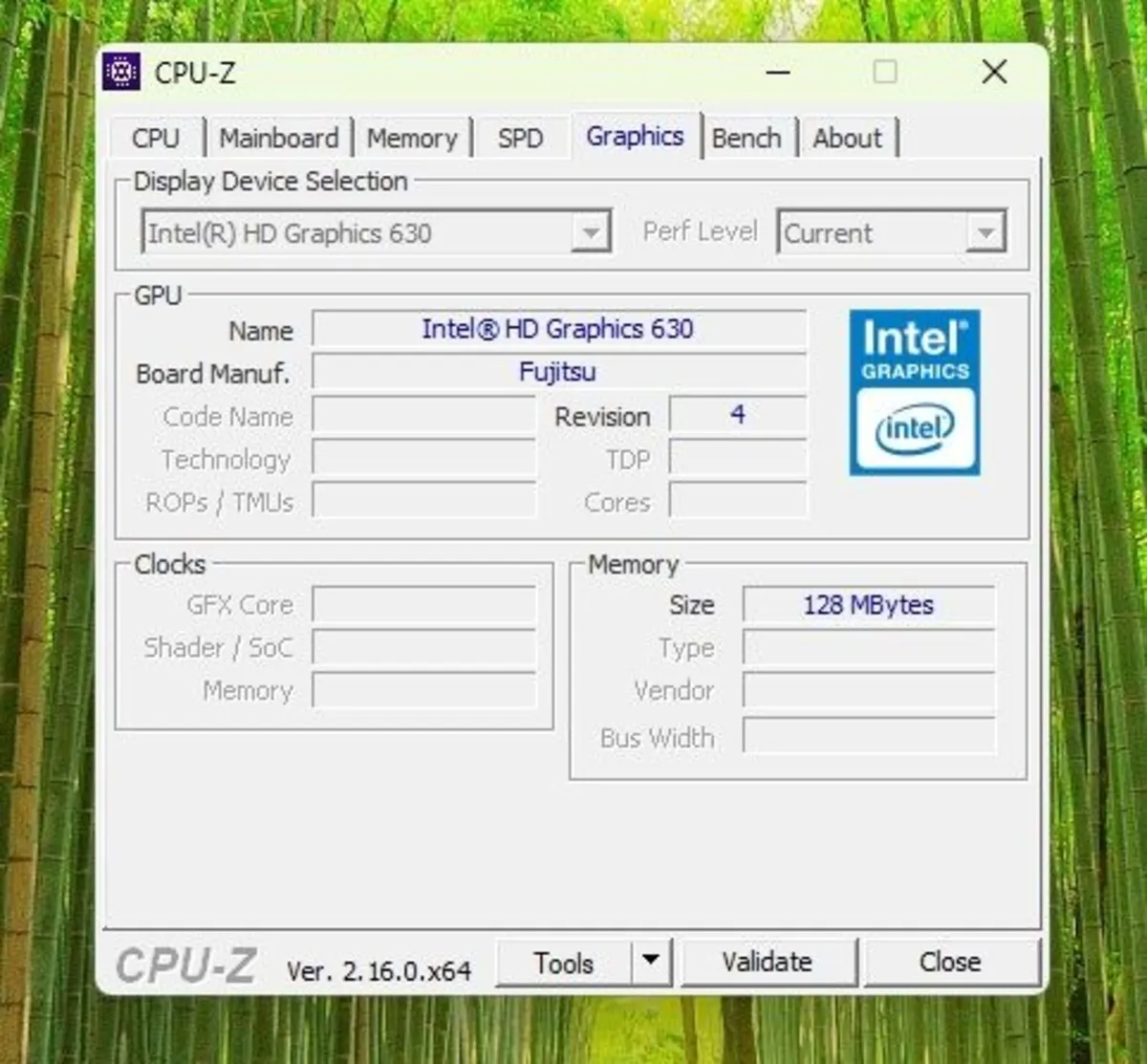Click the CPU-Z window title text
The height and width of the screenshot is (1064, 1147).
click(x=195, y=74)
